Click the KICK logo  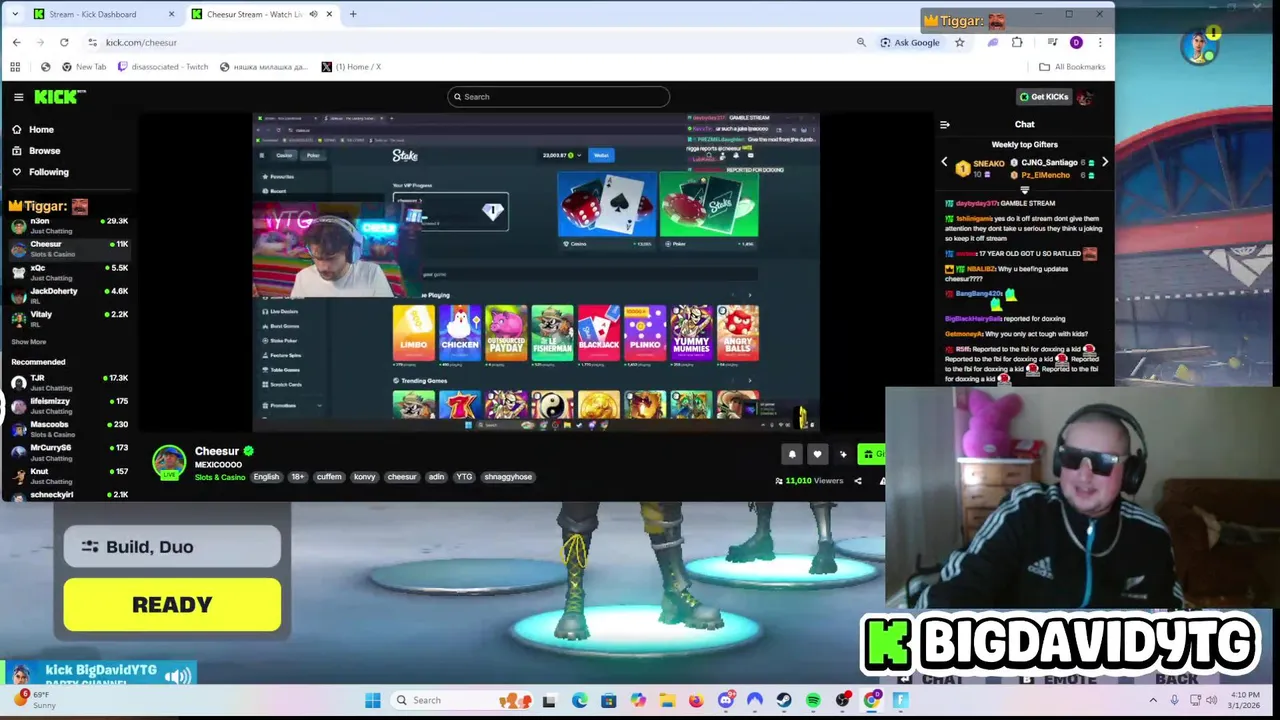point(60,96)
